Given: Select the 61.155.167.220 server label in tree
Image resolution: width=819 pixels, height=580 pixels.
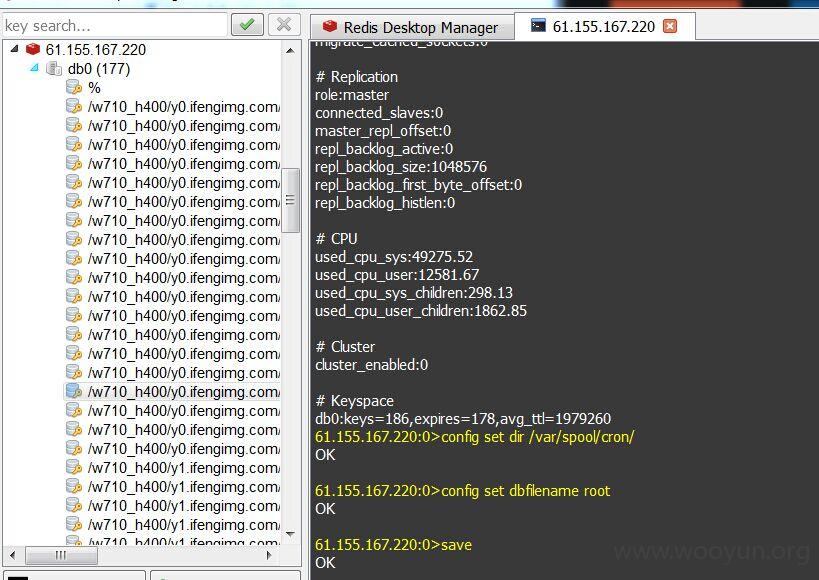Looking at the screenshot, I should pos(96,50).
